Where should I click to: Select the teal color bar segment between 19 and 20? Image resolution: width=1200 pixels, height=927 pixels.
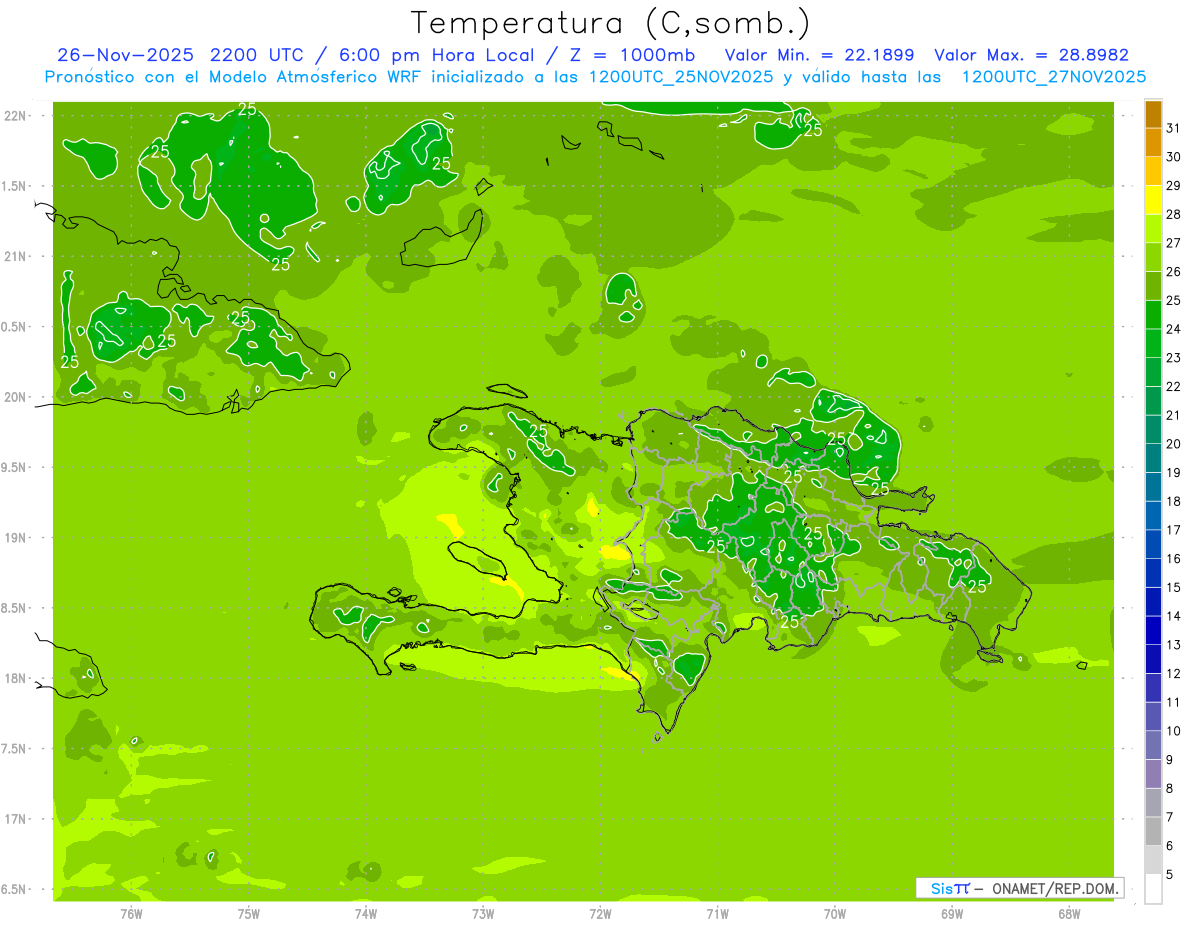click(1153, 459)
